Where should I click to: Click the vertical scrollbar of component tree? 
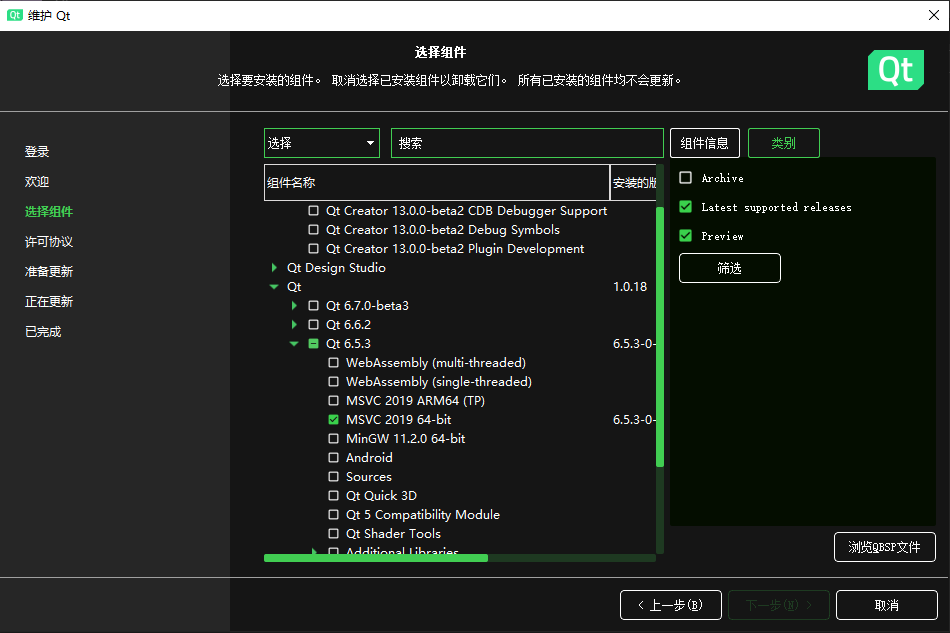[x=660, y=336]
